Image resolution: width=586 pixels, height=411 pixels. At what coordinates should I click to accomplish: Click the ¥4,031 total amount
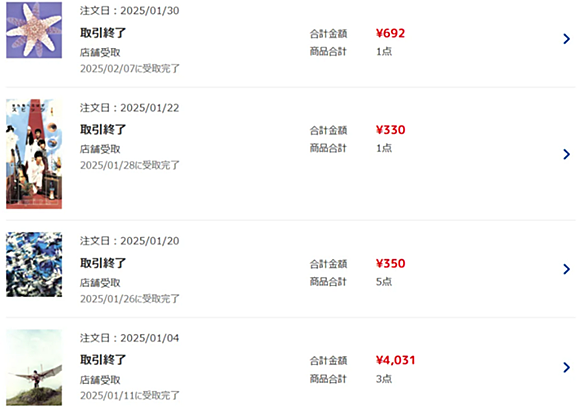point(395,360)
